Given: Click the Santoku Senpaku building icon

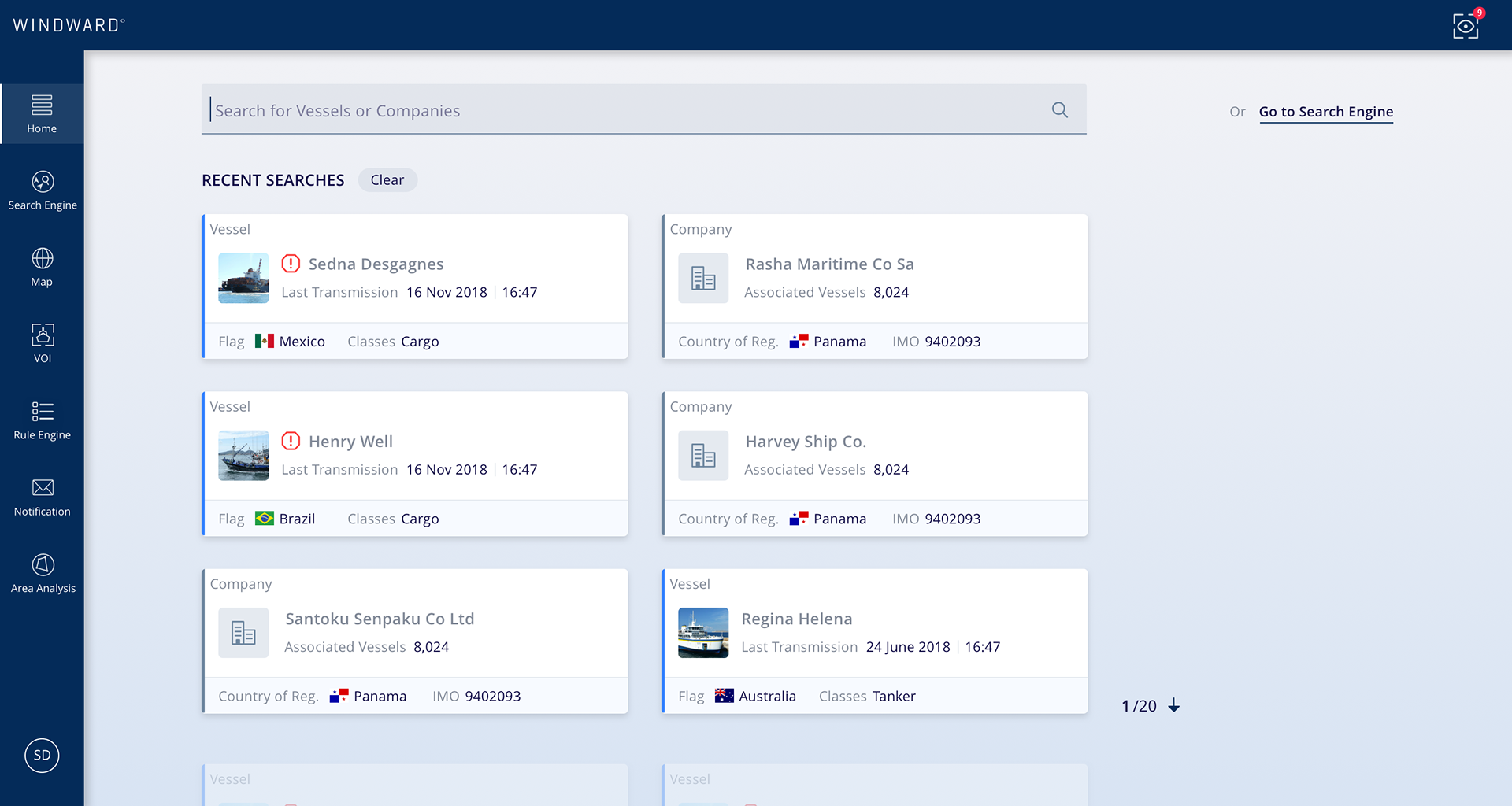Looking at the screenshot, I should [x=243, y=633].
